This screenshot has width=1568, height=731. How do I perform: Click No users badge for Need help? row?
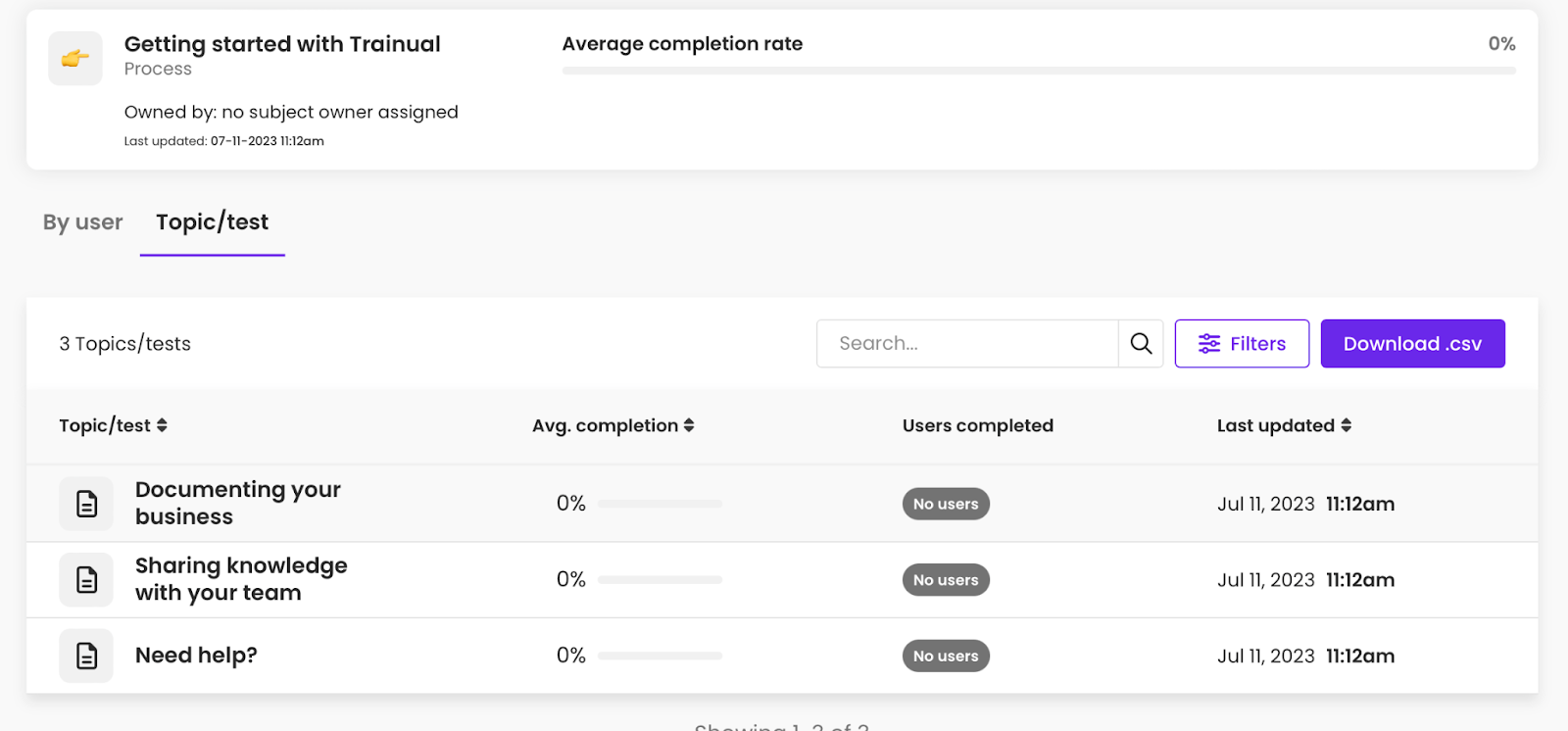point(946,656)
